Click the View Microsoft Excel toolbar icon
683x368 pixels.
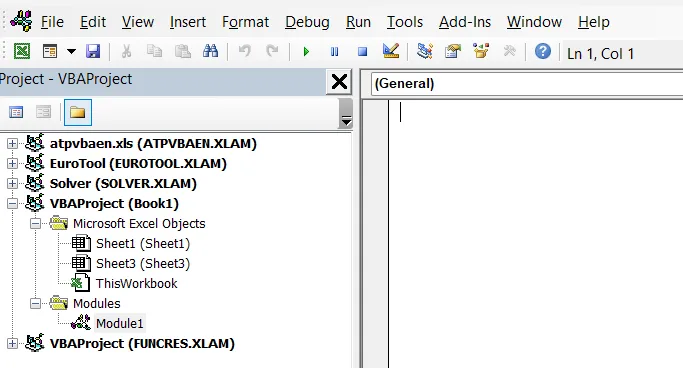(22, 51)
